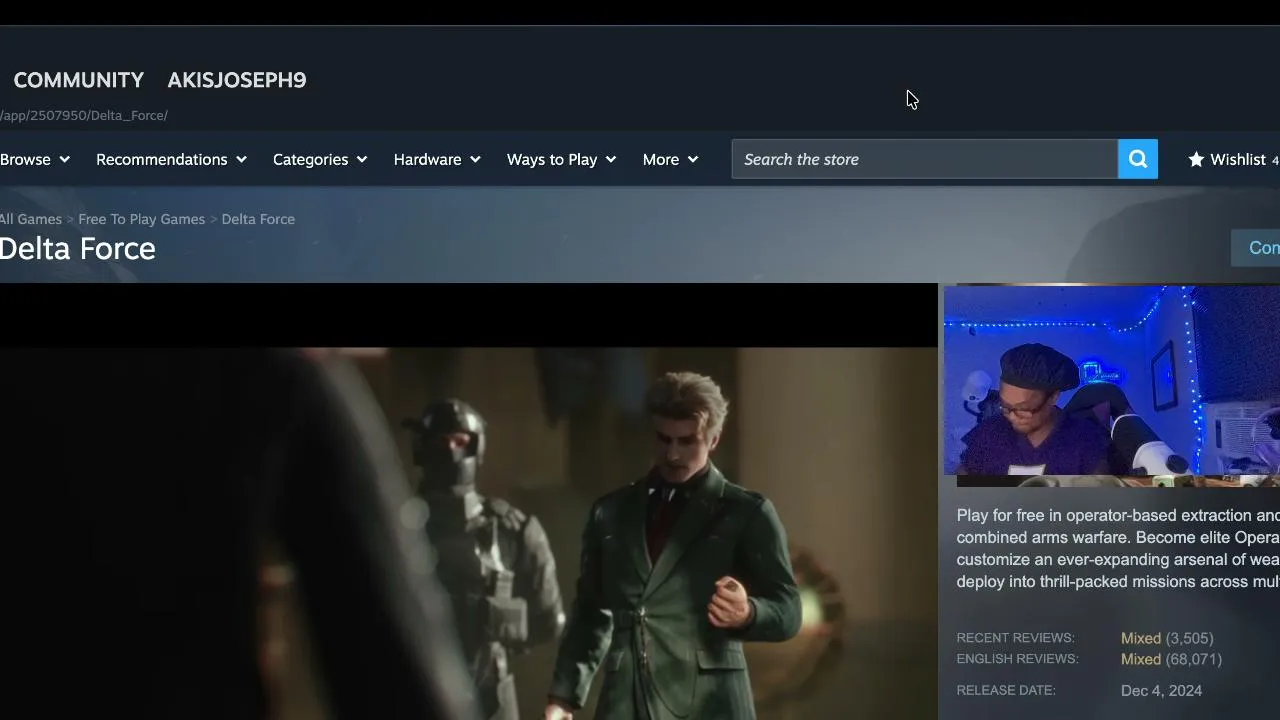Expand the Categories dropdown chevron
Image resolution: width=1280 pixels, height=720 pixels.
click(362, 159)
